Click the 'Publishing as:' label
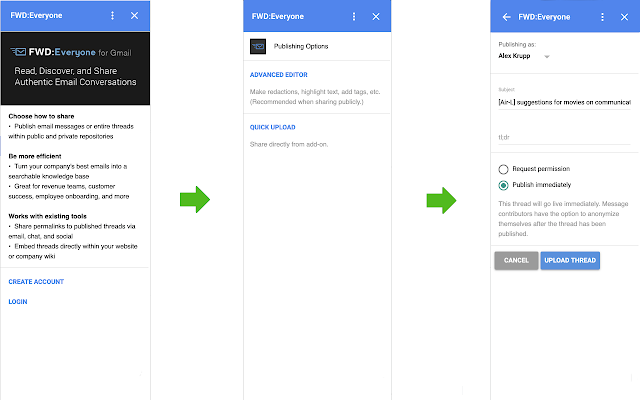Screen dimensions: 640x400 pos(517,44)
